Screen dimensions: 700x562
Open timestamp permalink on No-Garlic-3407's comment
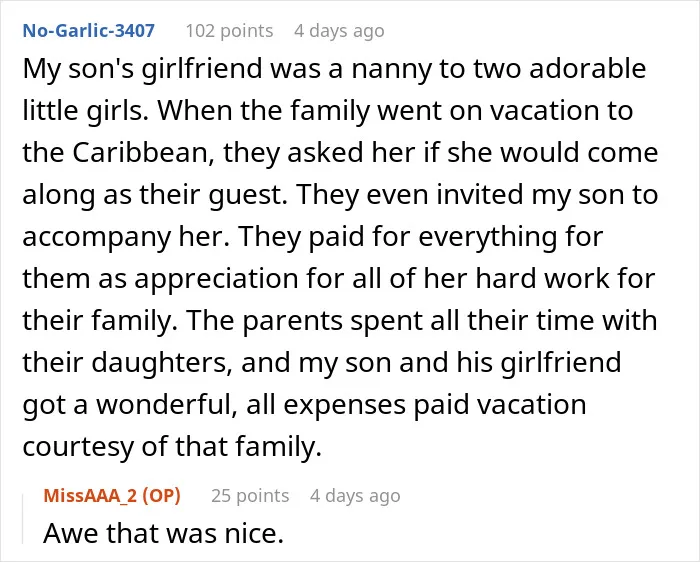pyautogui.click(x=339, y=31)
